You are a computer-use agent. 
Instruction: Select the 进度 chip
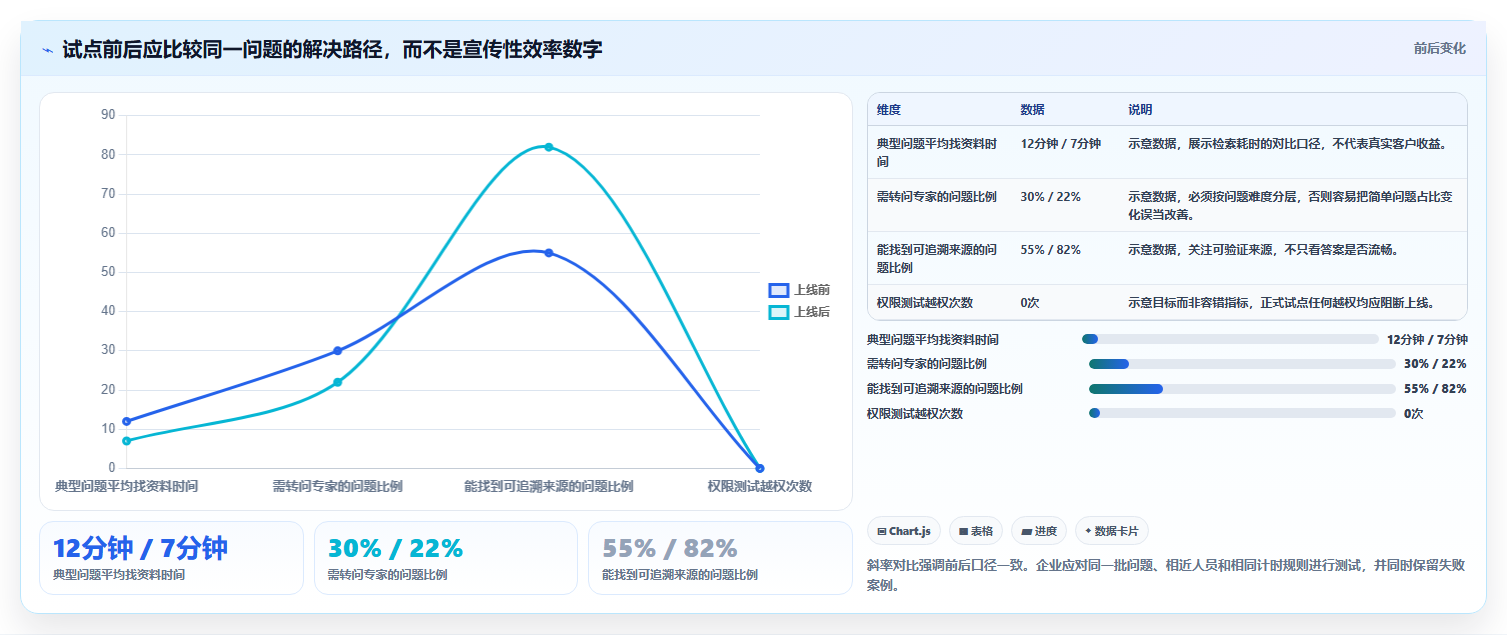coord(1039,531)
